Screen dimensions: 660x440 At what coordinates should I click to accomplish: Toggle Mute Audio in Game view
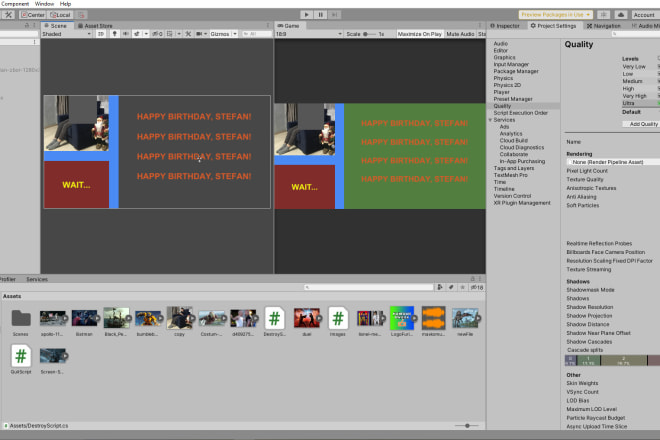(x=460, y=34)
